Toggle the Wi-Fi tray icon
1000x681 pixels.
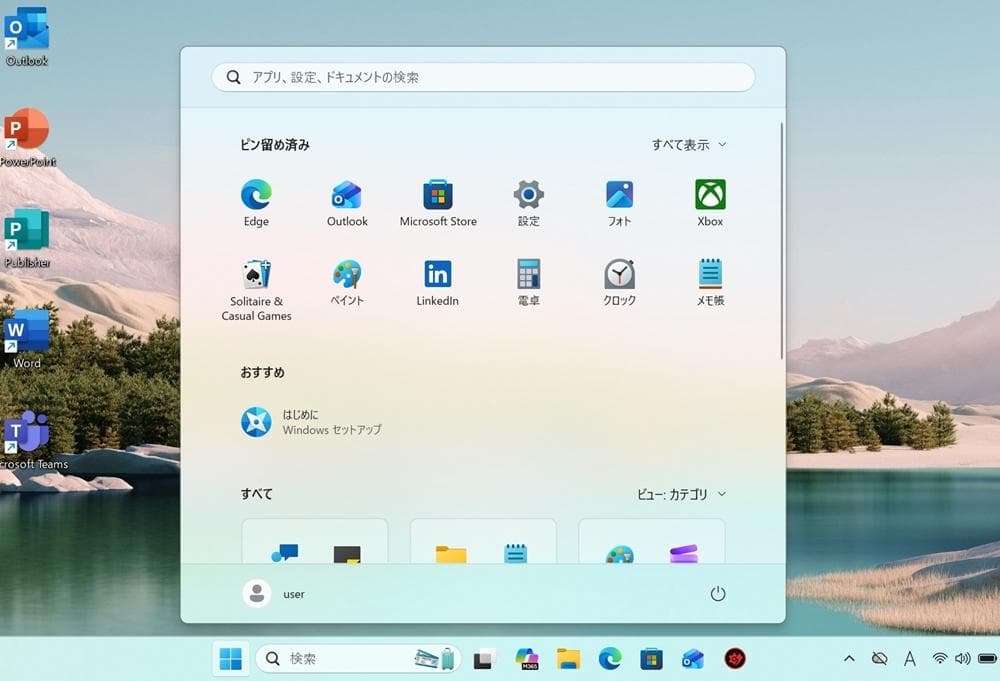938,659
